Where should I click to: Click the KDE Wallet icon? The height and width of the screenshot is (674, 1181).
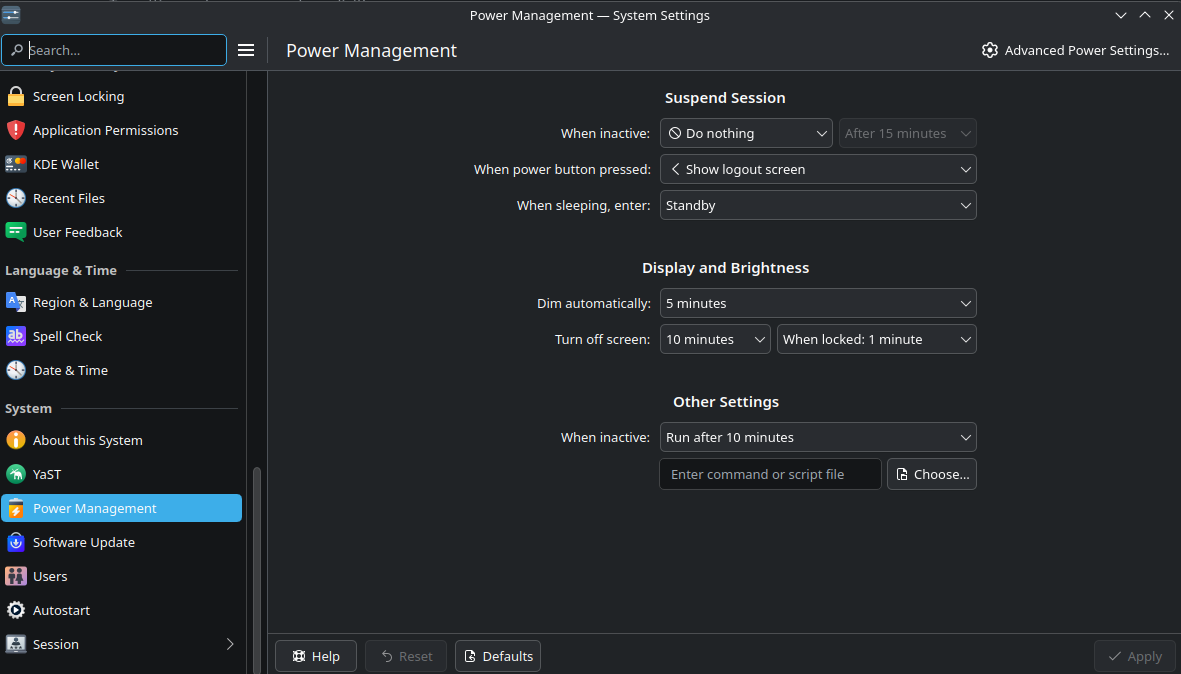pyautogui.click(x=16, y=165)
